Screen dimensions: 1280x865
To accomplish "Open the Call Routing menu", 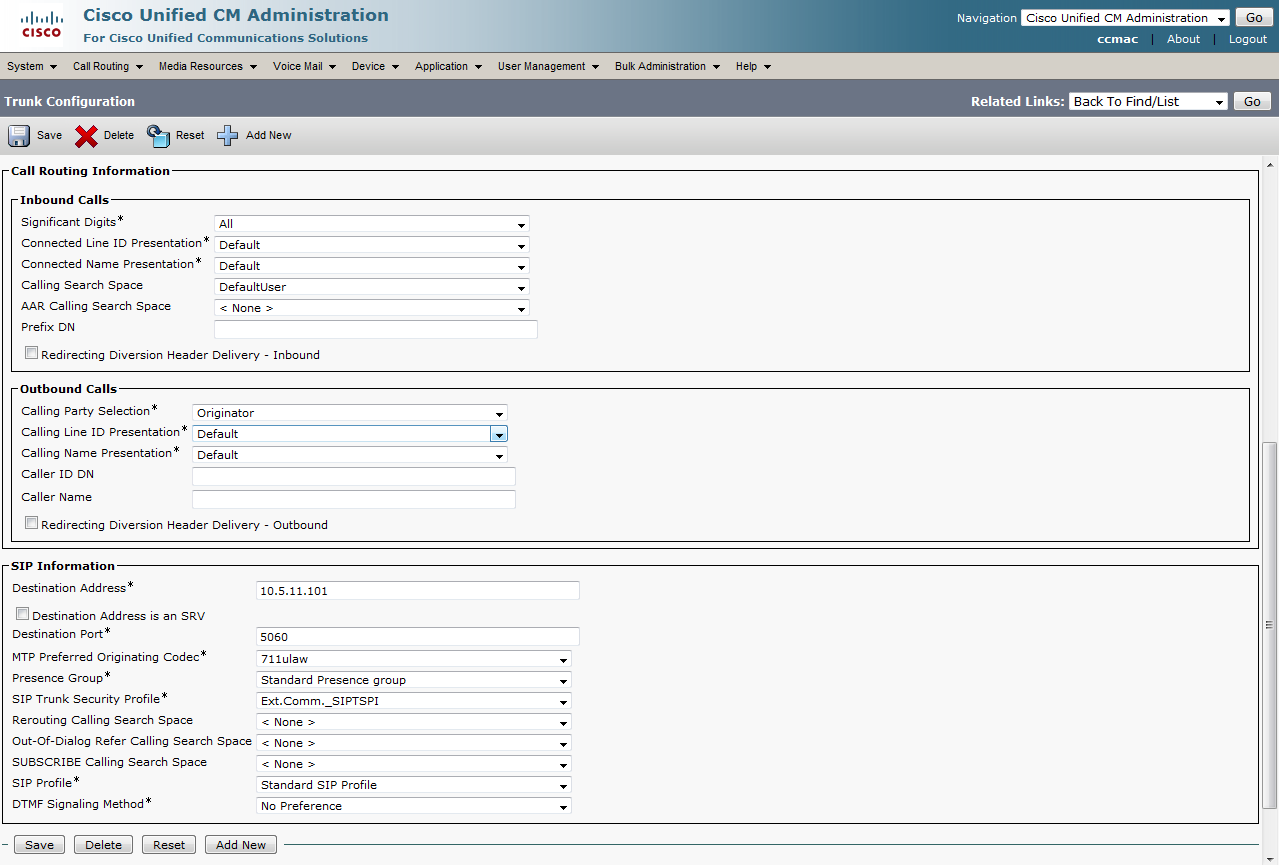I will [107, 66].
